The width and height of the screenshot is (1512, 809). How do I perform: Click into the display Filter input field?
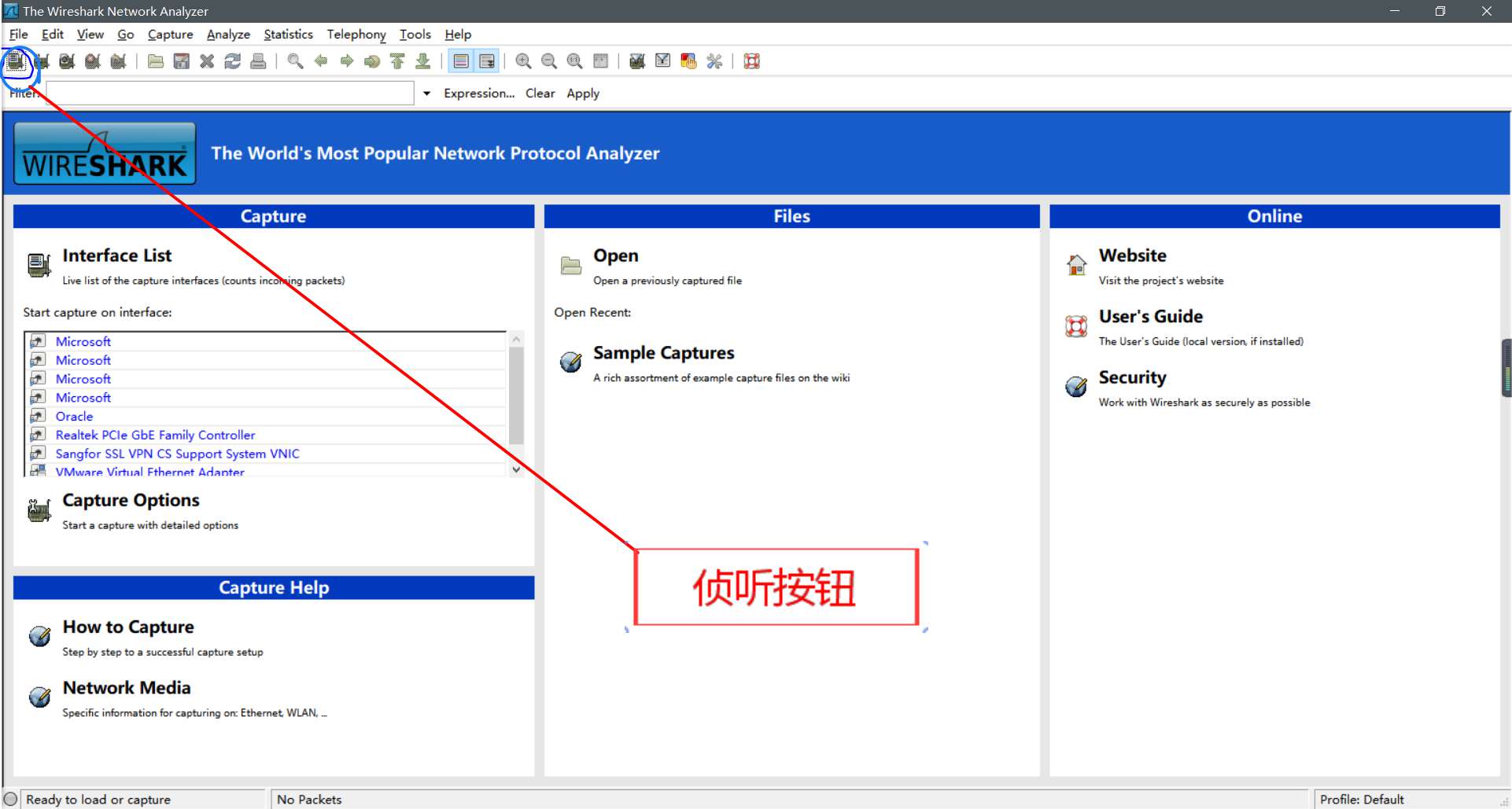click(x=230, y=93)
